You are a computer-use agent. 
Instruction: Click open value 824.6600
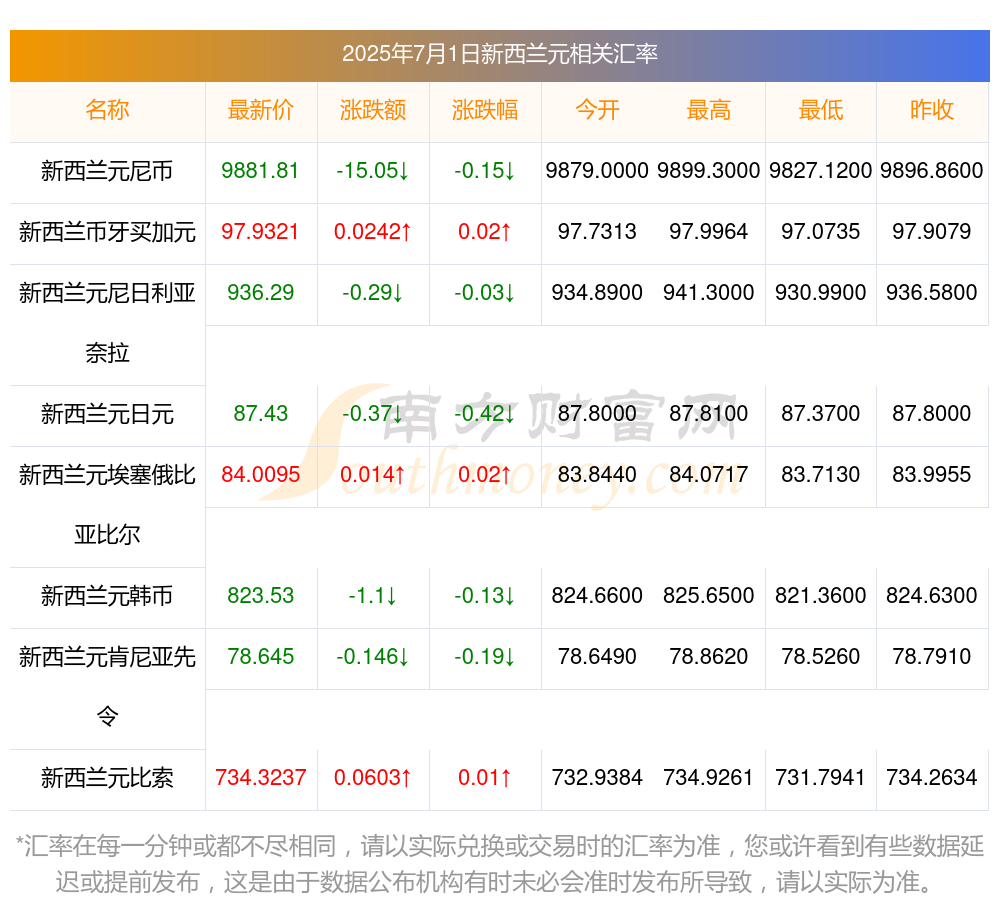click(x=597, y=595)
